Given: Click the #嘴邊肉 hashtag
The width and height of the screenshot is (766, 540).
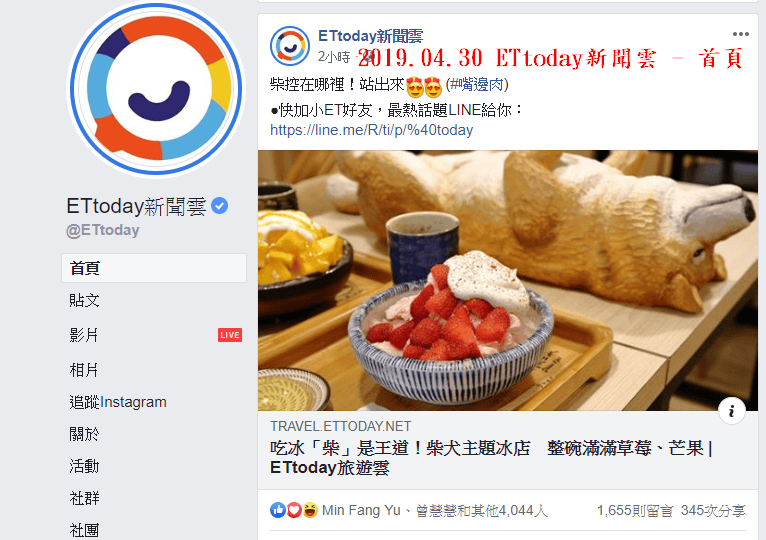Looking at the screenshot, I should tap(476, 85).
